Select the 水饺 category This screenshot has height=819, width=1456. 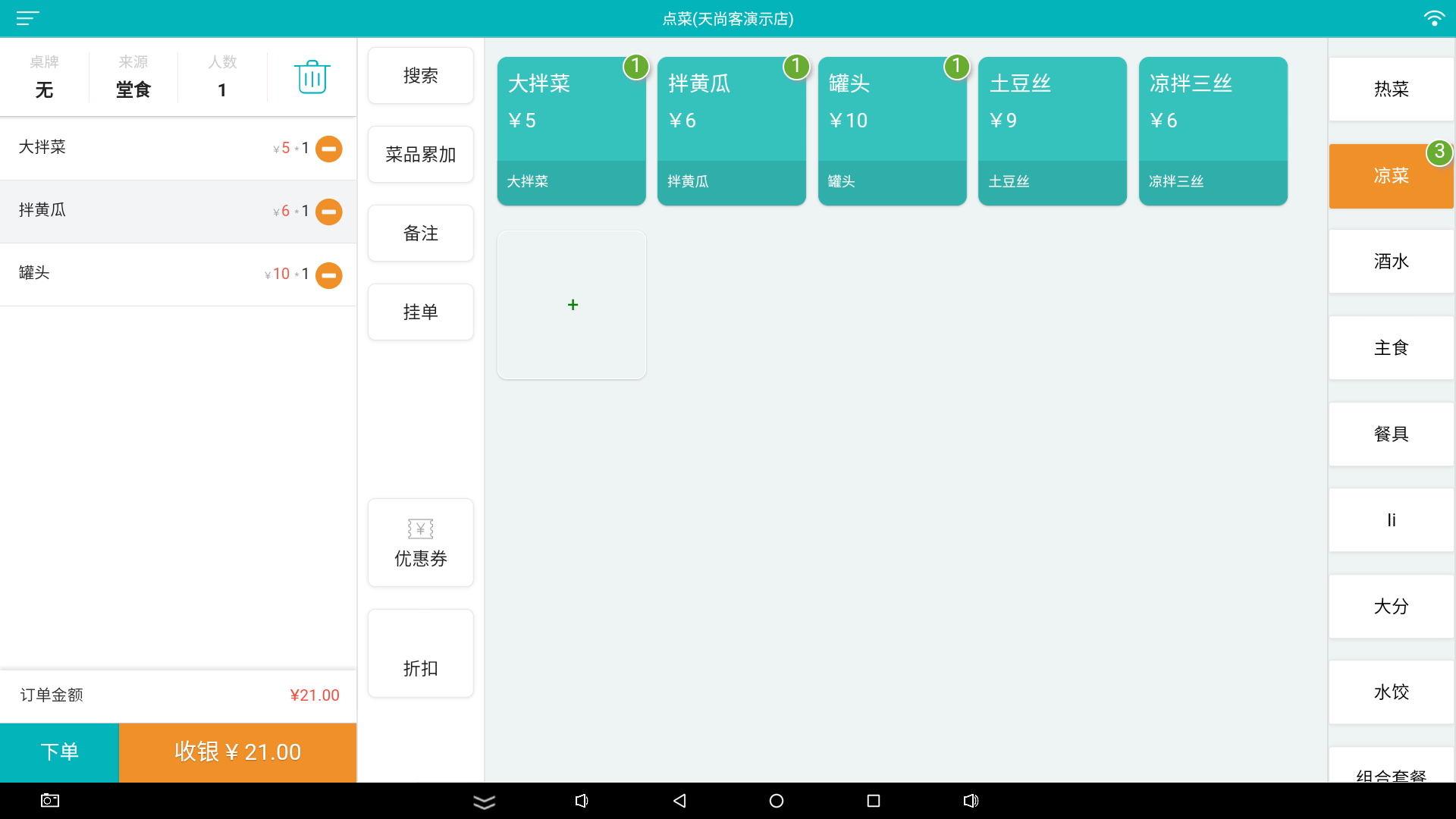pyautogui.click(x=1392, y=692)
